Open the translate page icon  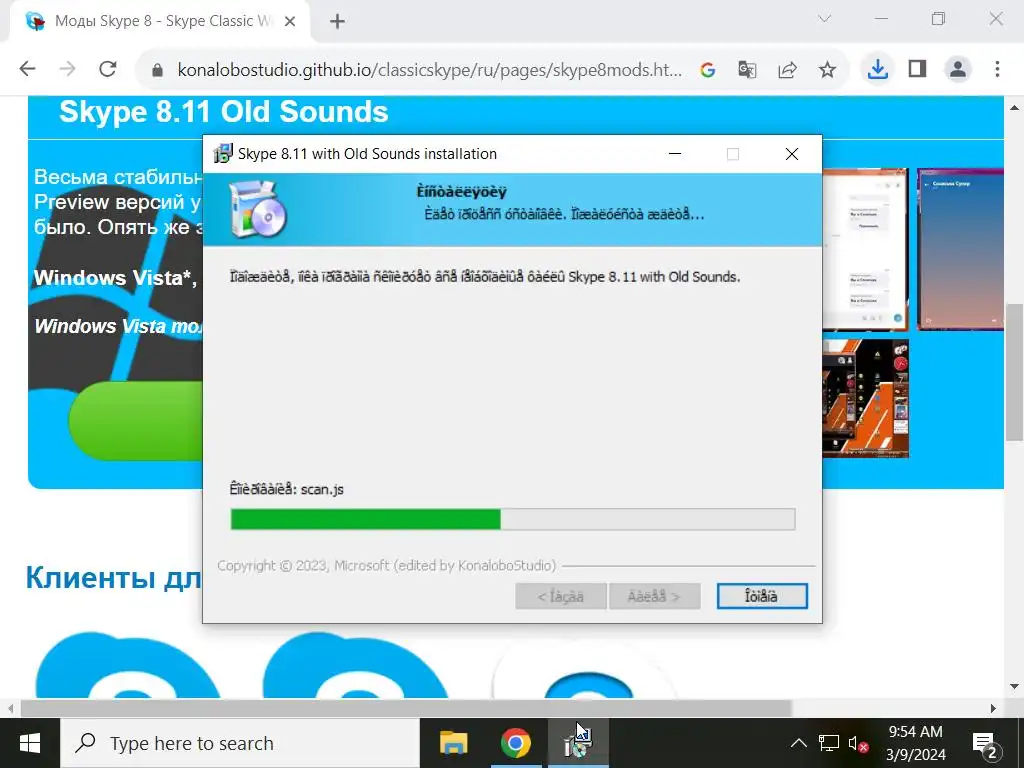pos(747,69)
